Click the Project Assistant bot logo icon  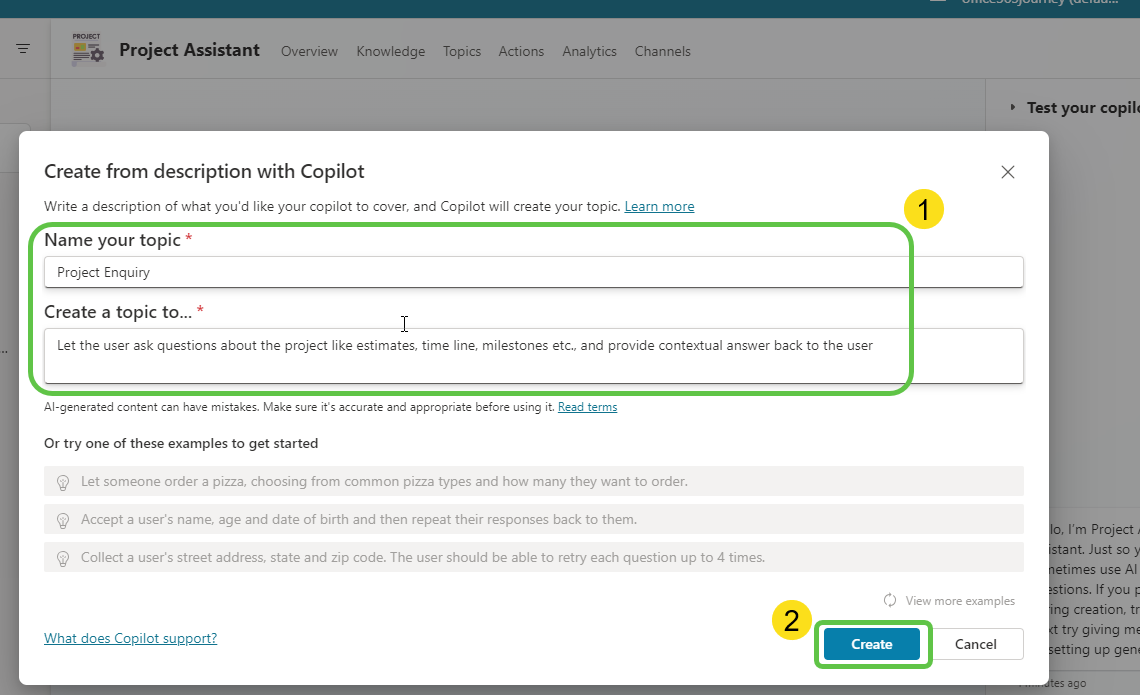click(87, 50)
